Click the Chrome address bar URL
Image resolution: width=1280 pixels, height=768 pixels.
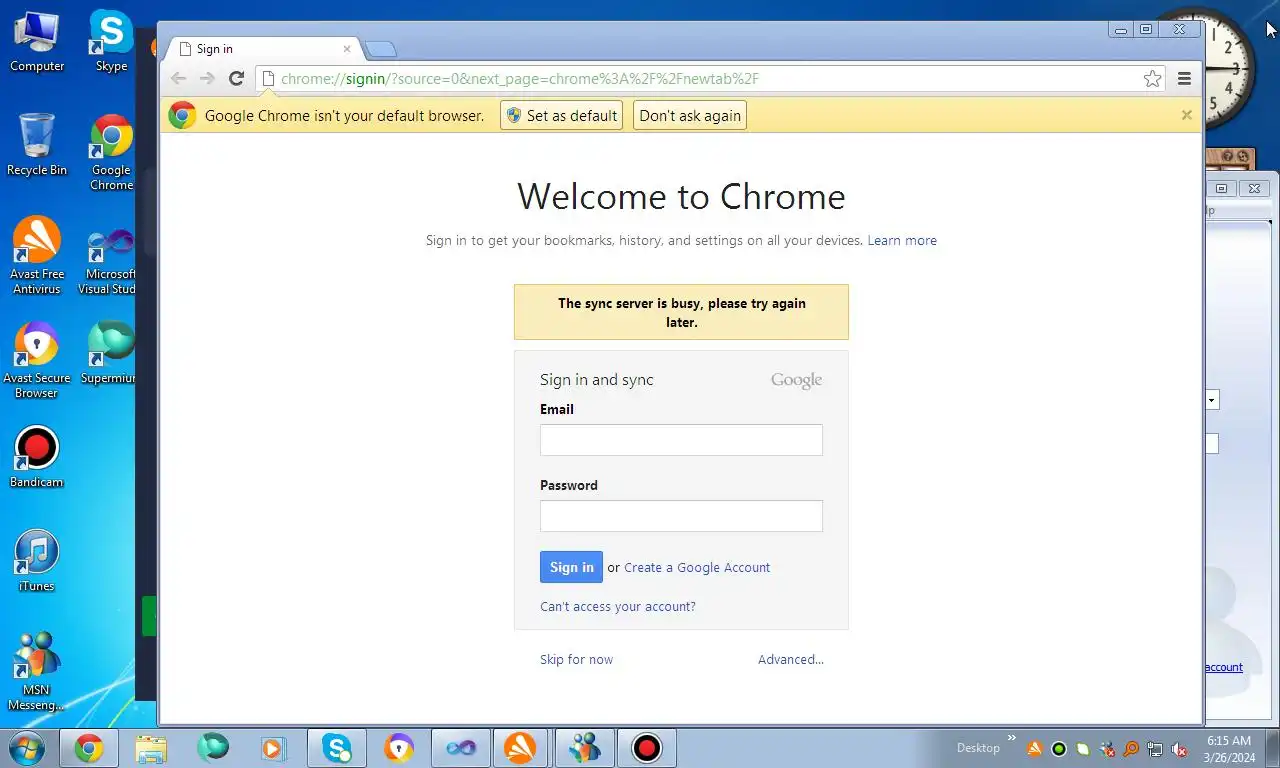pyautogui.click(x=520, y=79)
